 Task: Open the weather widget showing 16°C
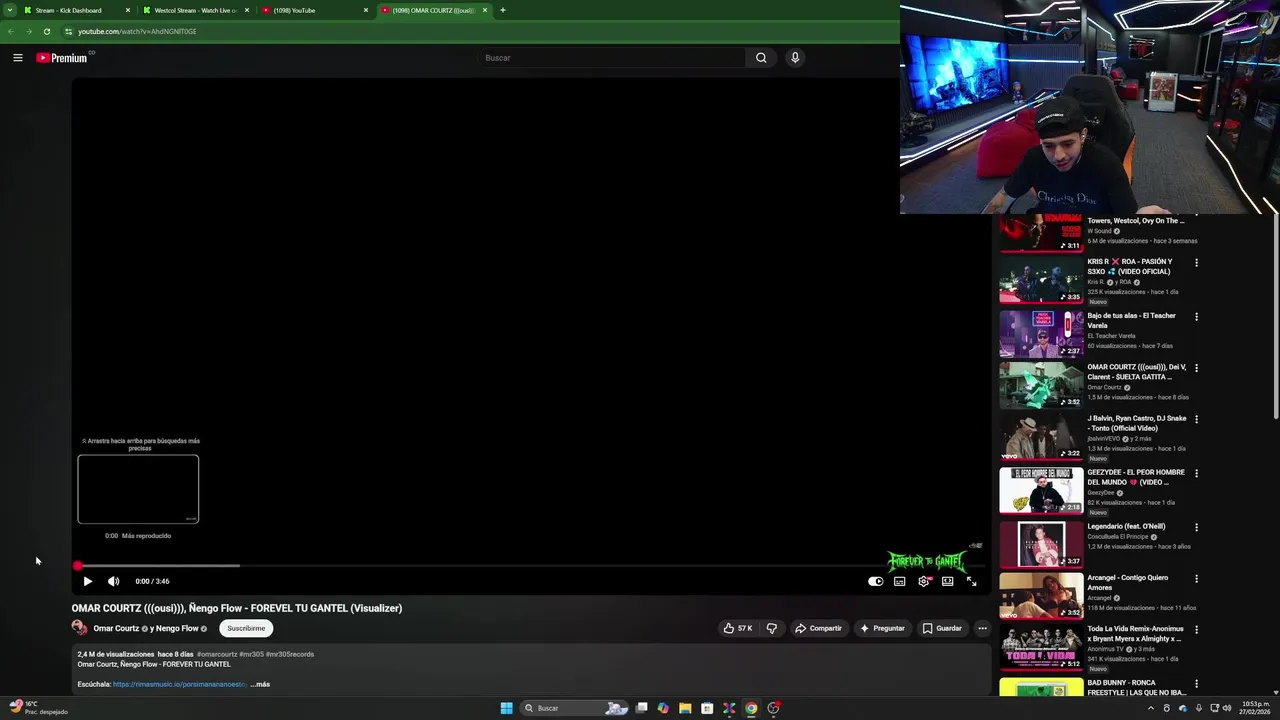pos(38,708)
